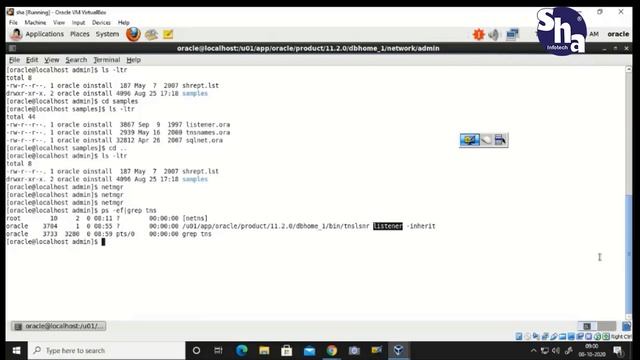
Task: Click VirtualBox icon in Windows taskbar
Action: click(x=398, y=350)
